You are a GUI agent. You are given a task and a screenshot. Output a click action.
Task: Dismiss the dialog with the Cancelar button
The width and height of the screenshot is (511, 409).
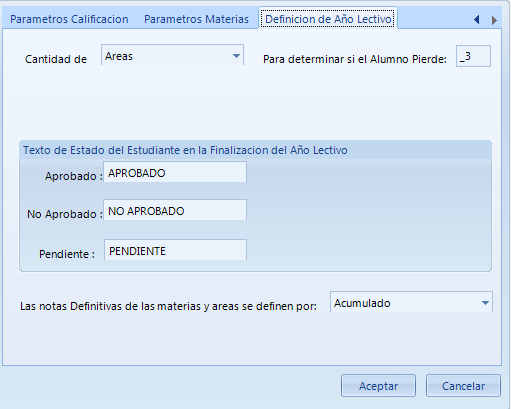click(x=463, y=386)
